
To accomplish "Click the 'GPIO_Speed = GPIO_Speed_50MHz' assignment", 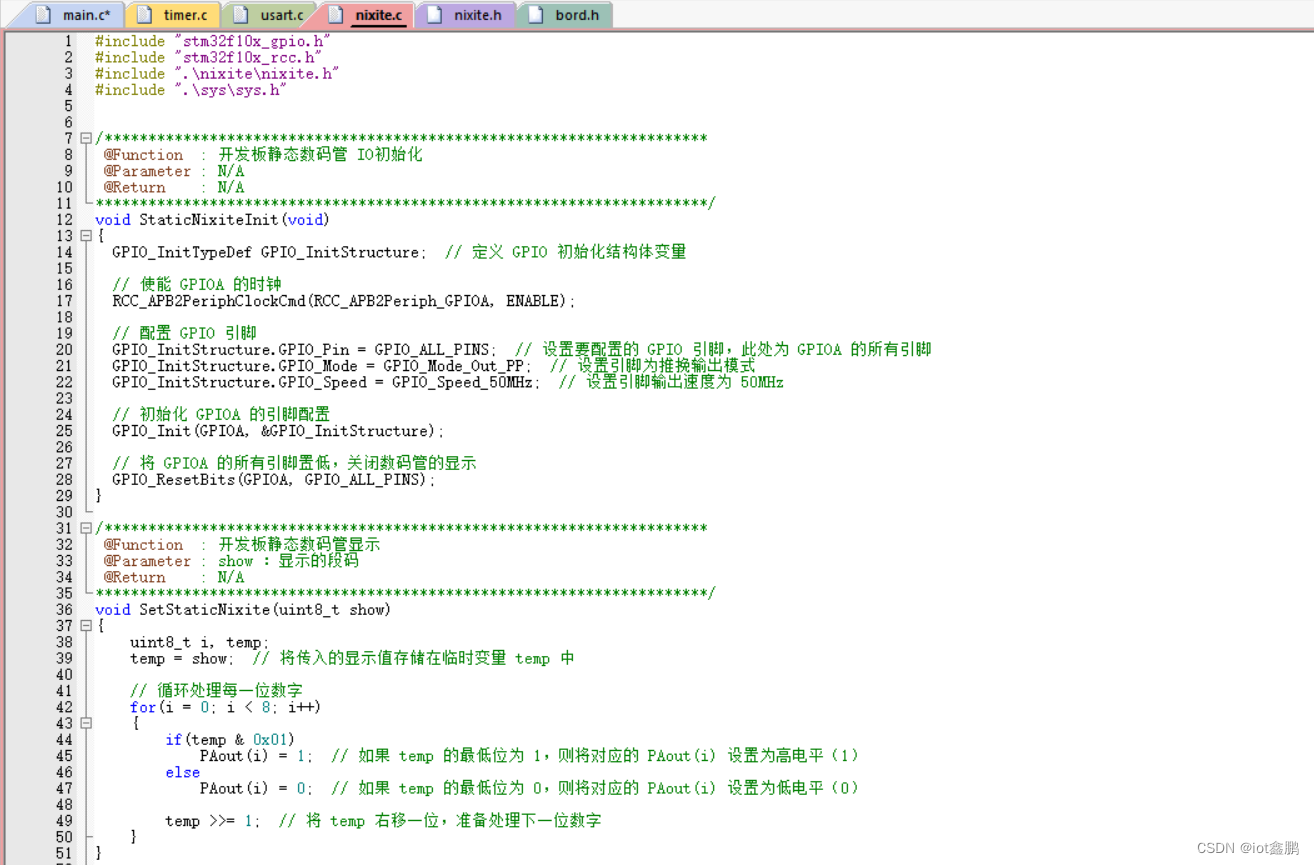I will point(326,382).
